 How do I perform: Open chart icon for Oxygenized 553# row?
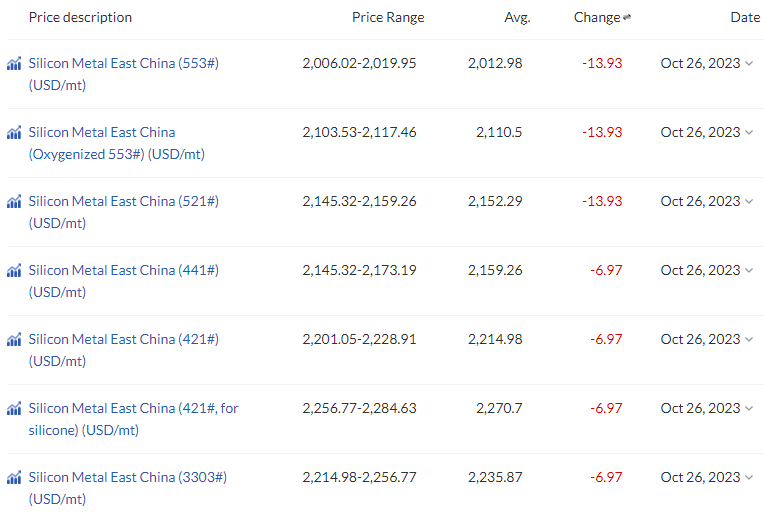(14, 133)
